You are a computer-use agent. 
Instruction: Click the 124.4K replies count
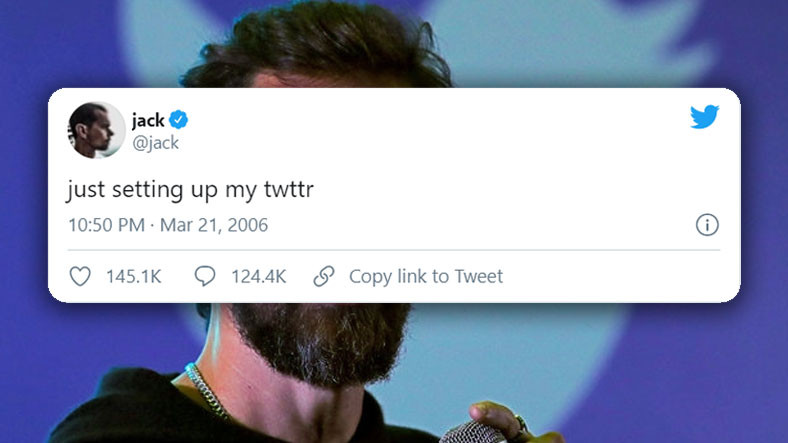coord(258,277)
